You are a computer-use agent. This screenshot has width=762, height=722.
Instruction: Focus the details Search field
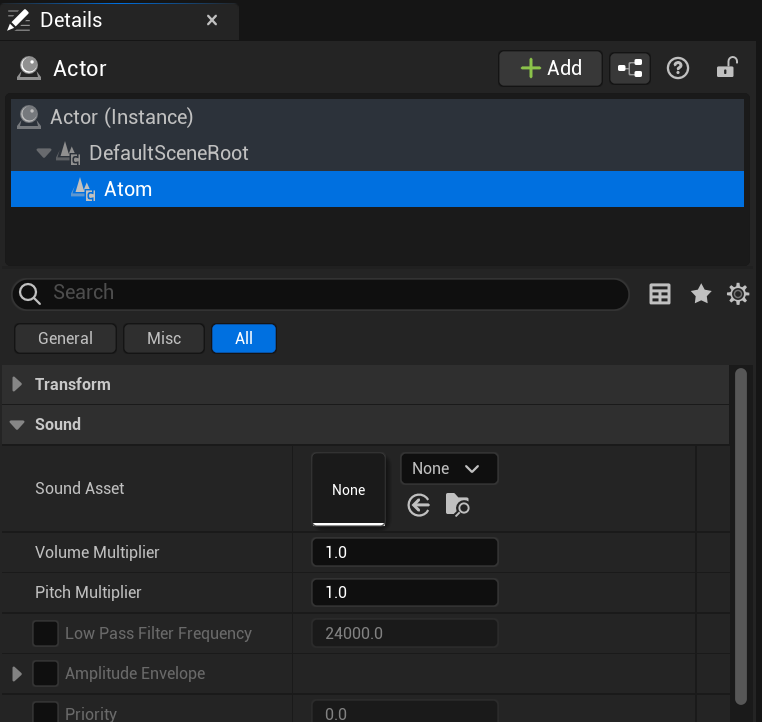point(321,294)
